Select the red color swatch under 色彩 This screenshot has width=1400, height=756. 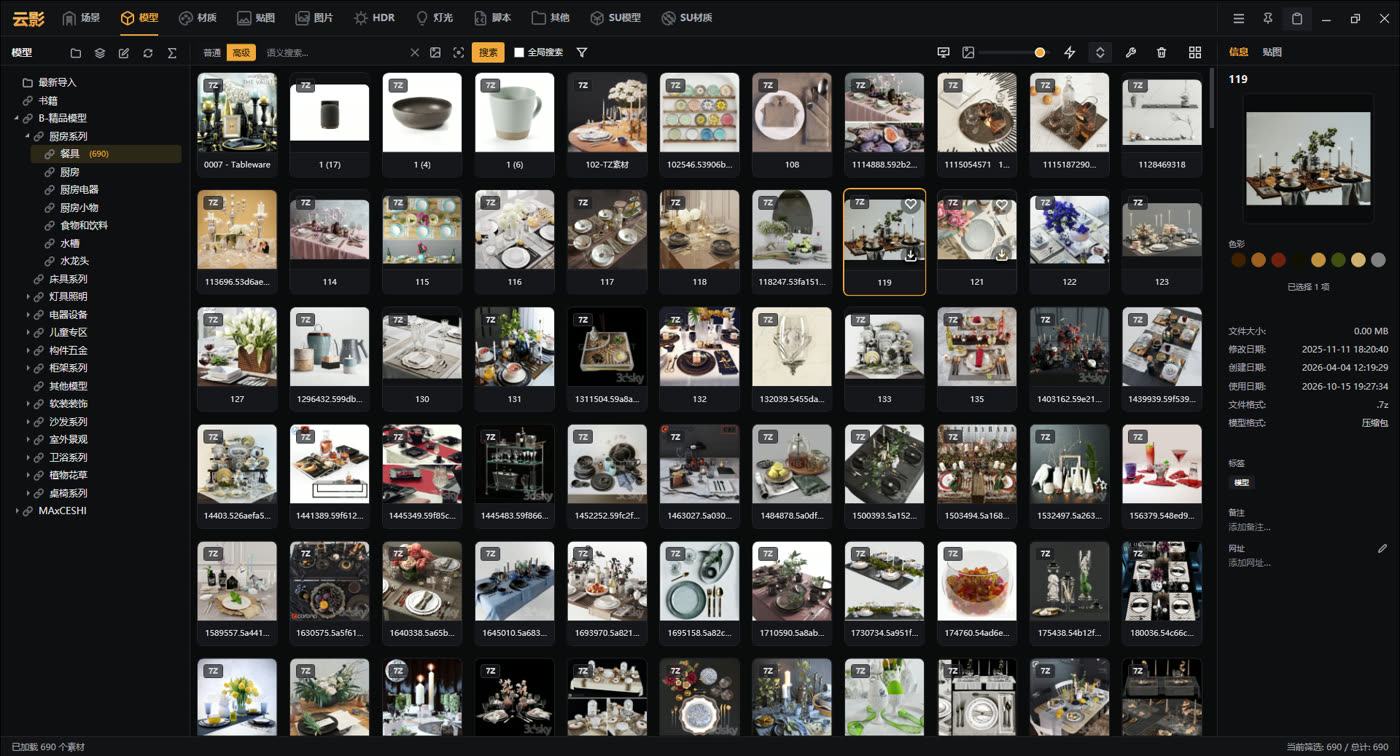tap(1278, 260)
